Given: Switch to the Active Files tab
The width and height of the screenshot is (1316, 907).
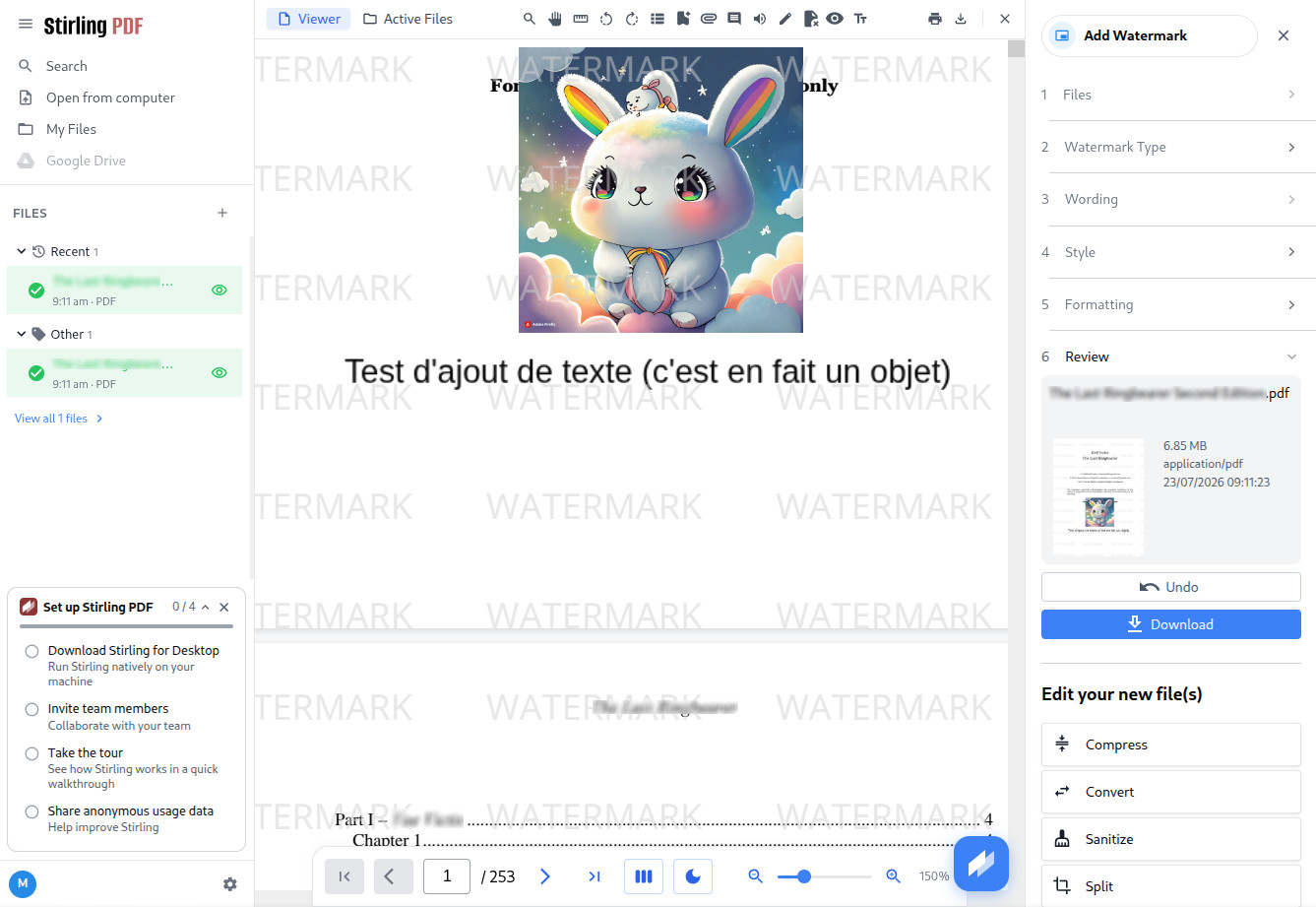Looking at the screenshot, I should (407, 19).
